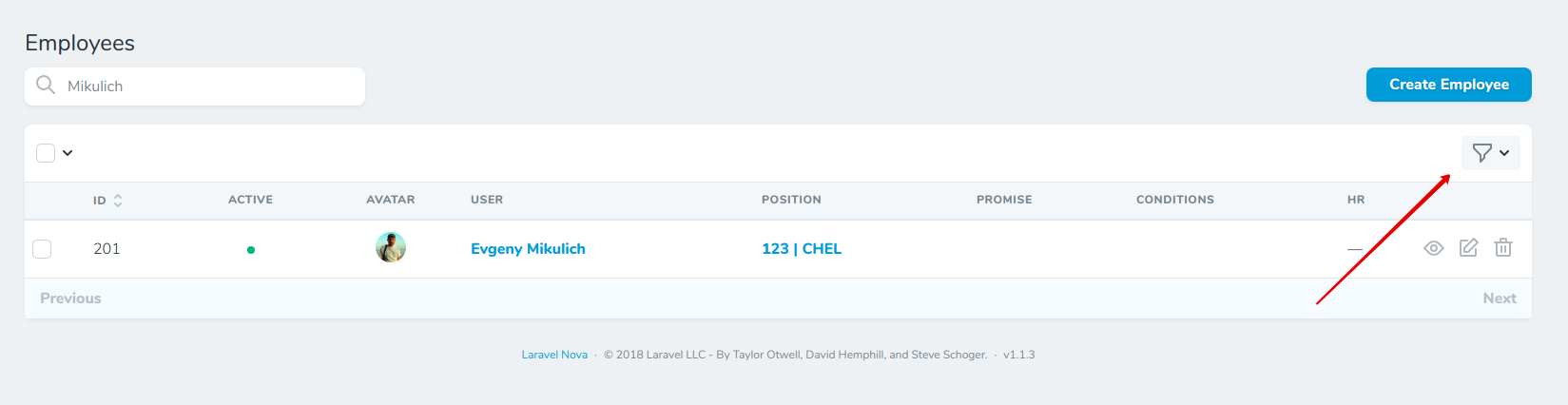
Task: Click into the Mikulich search field
Action: (x=209, y=87)
